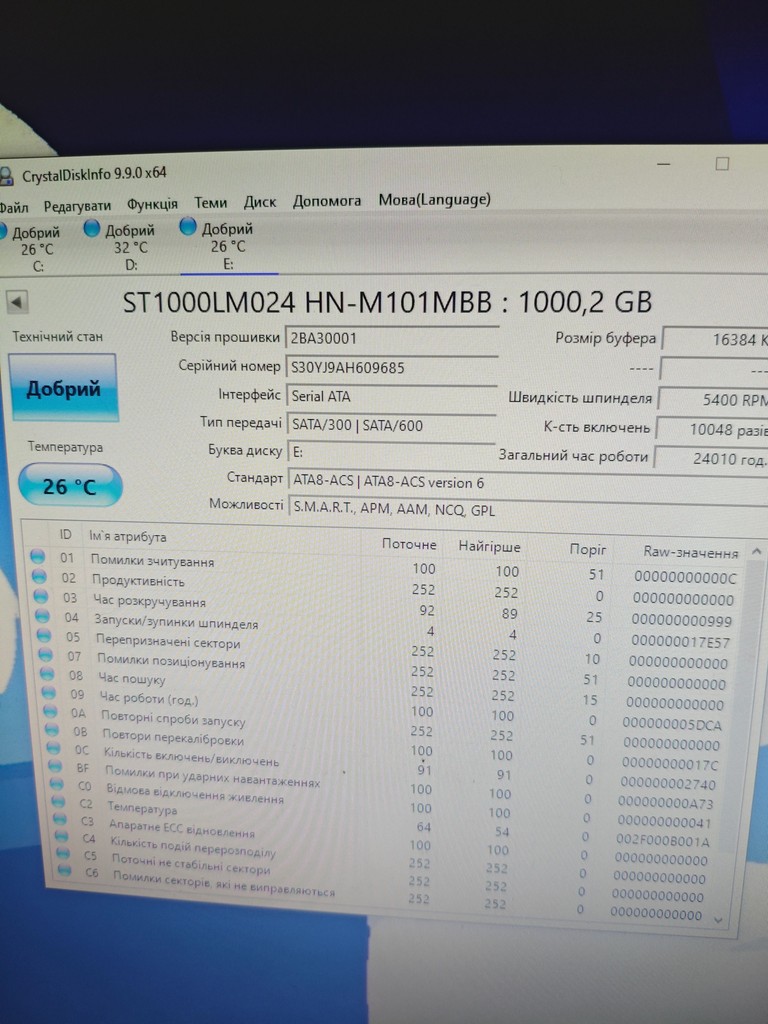
Task: Open the Файл menu
Action: [14, 208]
